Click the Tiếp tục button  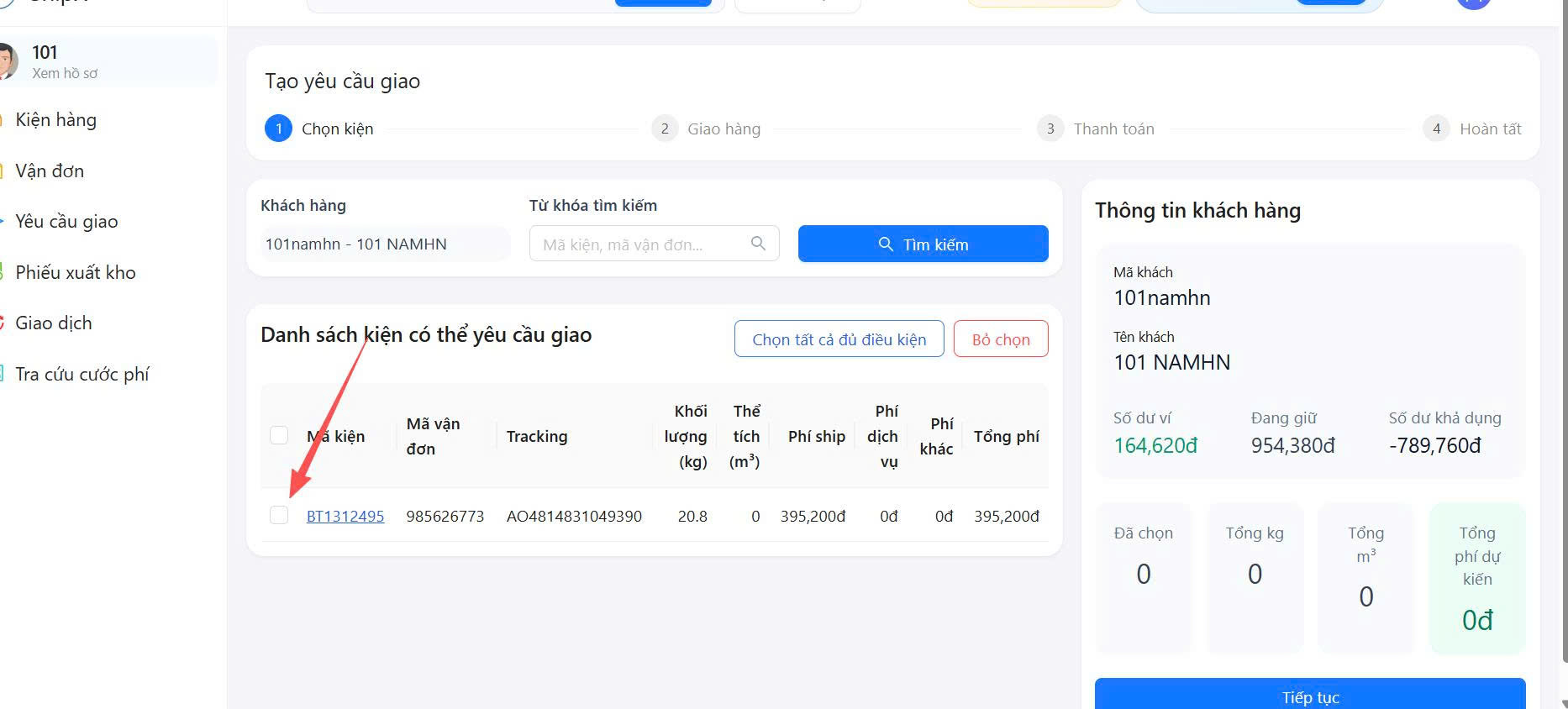1310,694
